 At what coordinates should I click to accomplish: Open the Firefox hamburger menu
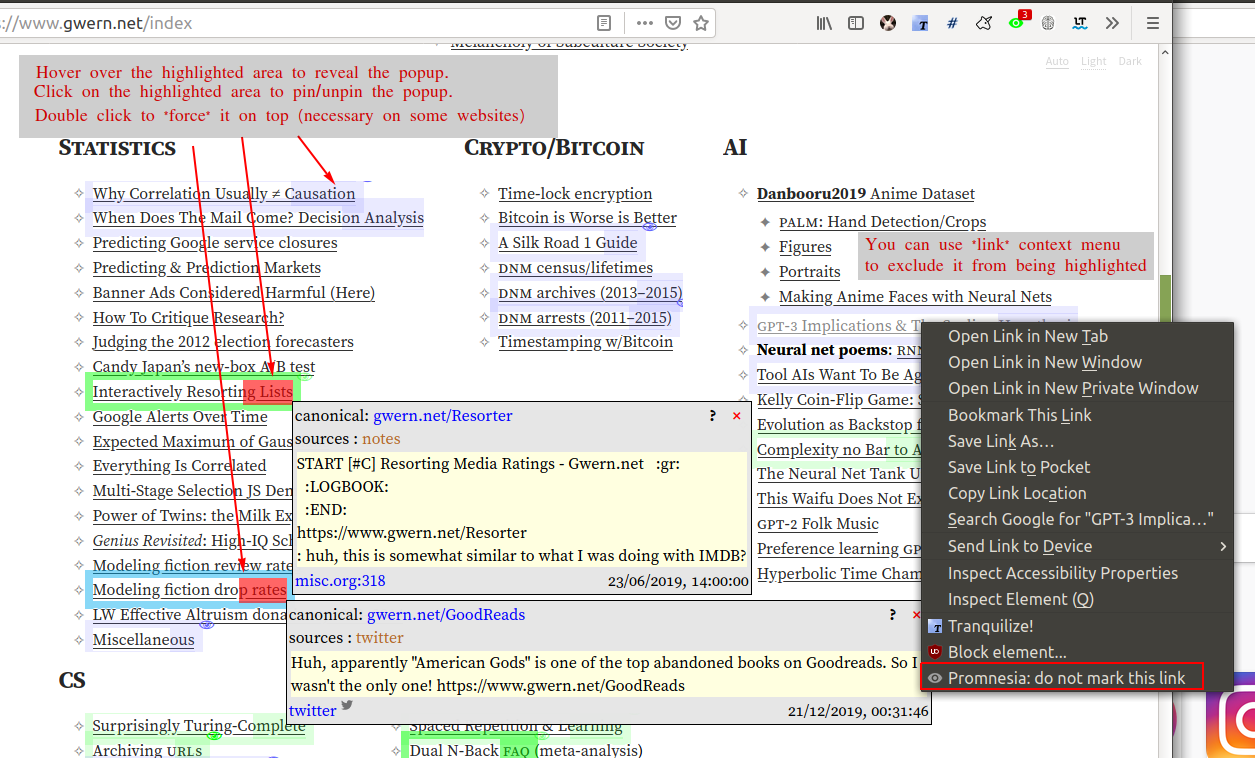coord(1152,23)
